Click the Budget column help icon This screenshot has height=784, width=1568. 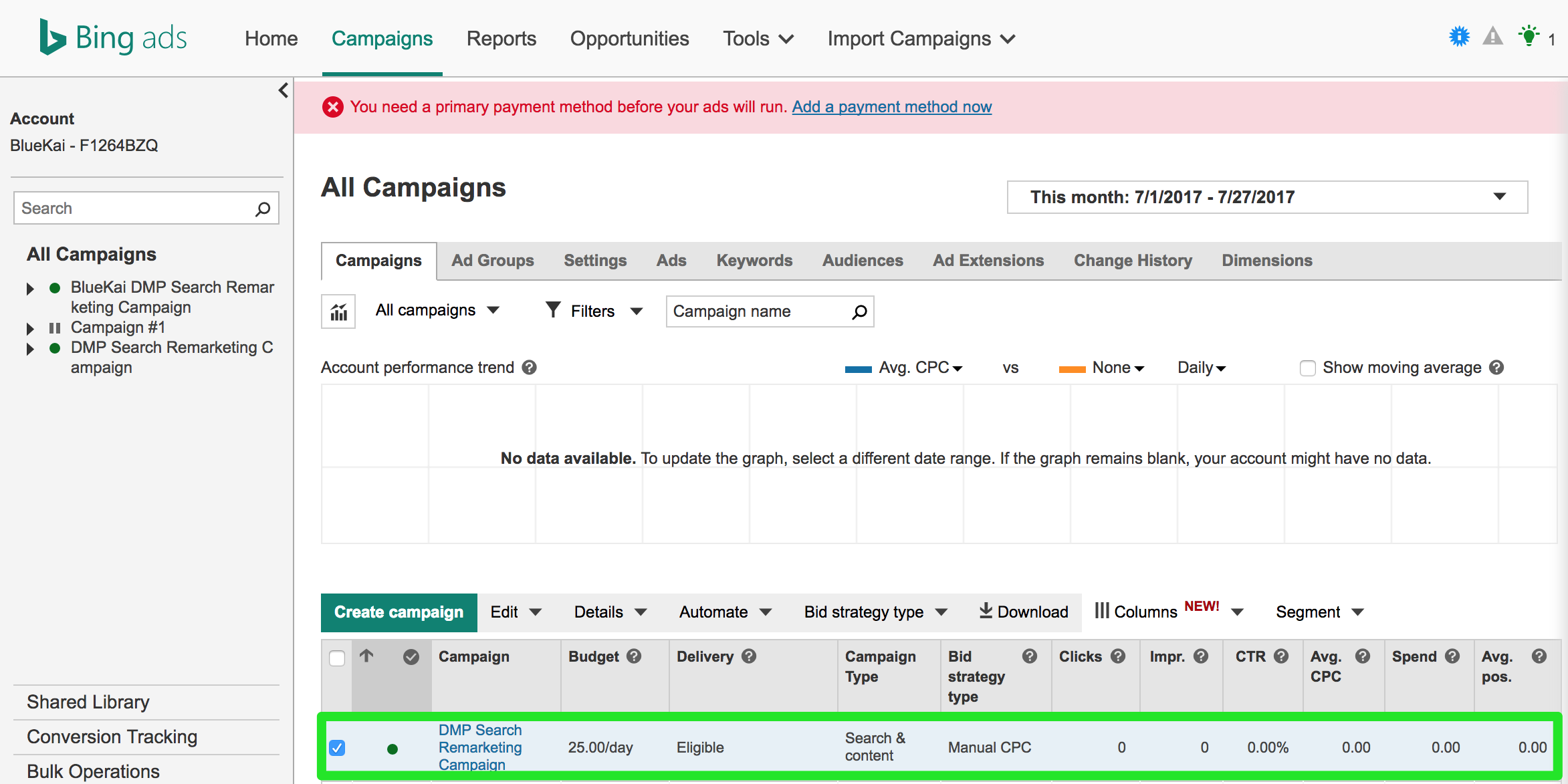[634, 656]
